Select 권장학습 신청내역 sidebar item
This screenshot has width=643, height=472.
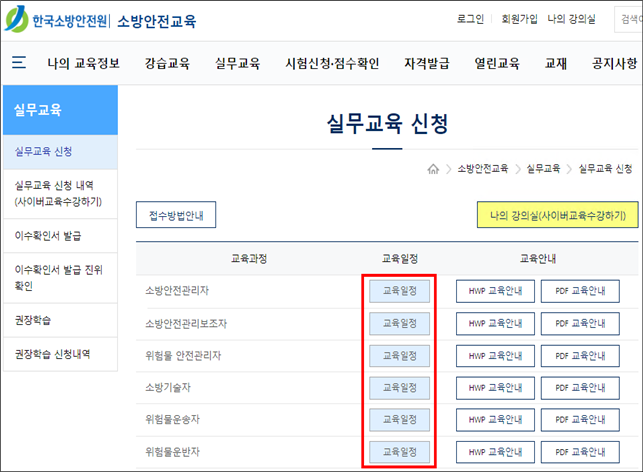(60, 354)
